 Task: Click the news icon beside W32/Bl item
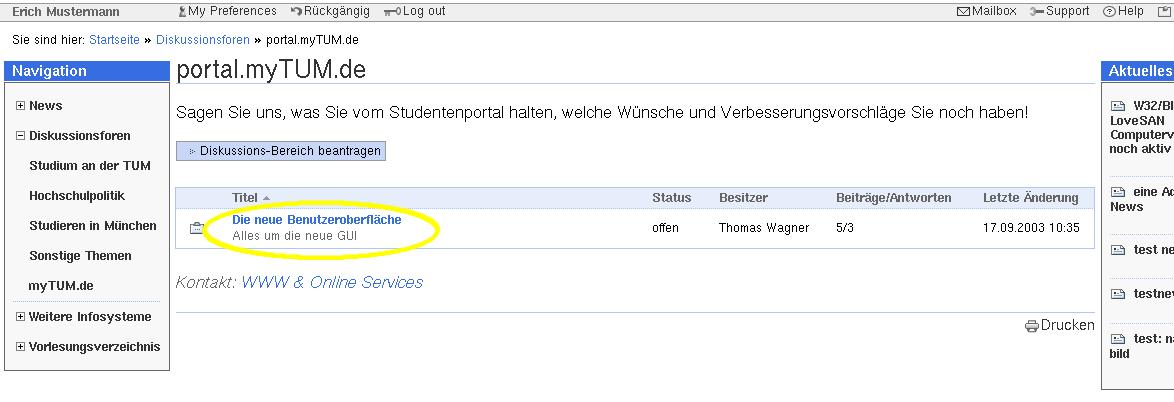pyautogui.click(x=1118, y=106)
